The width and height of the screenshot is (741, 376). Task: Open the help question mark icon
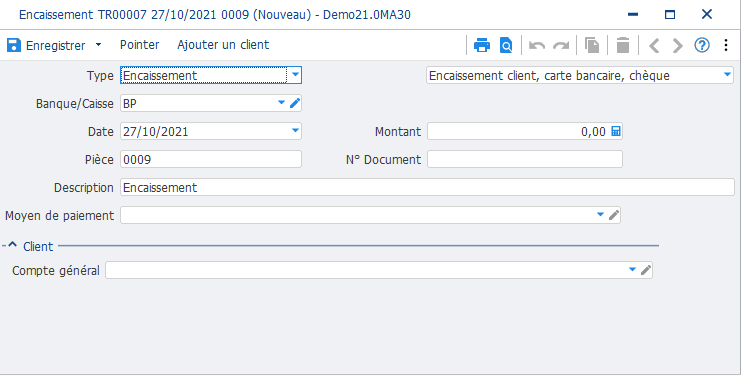[702, 45]
